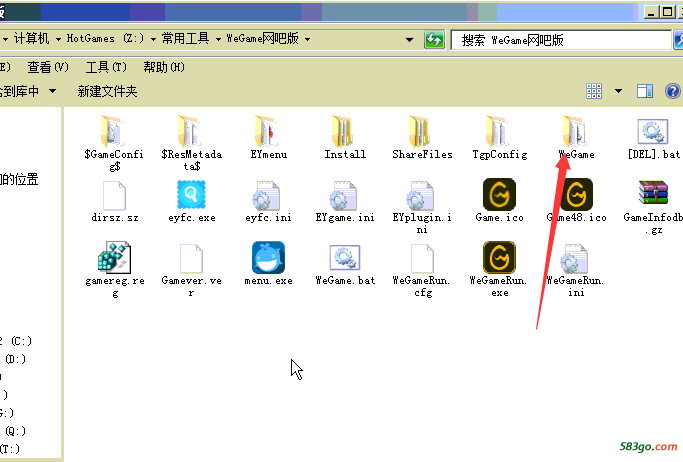
Task: Expand the arrow before HotGames (Z:) in the path
Action: [x=58, y=39]
